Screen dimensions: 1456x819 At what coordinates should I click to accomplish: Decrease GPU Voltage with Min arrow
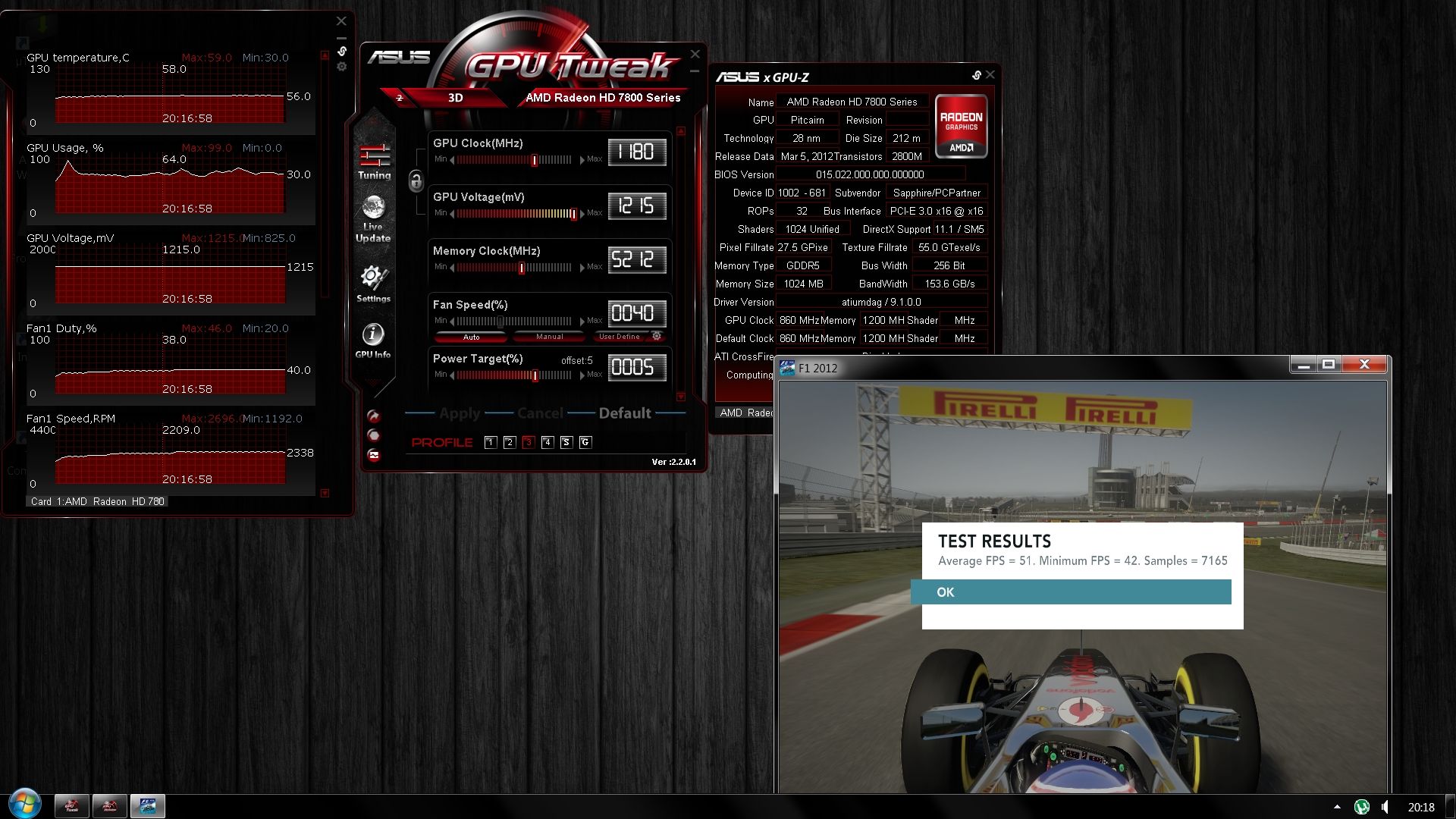coord(452,214)
